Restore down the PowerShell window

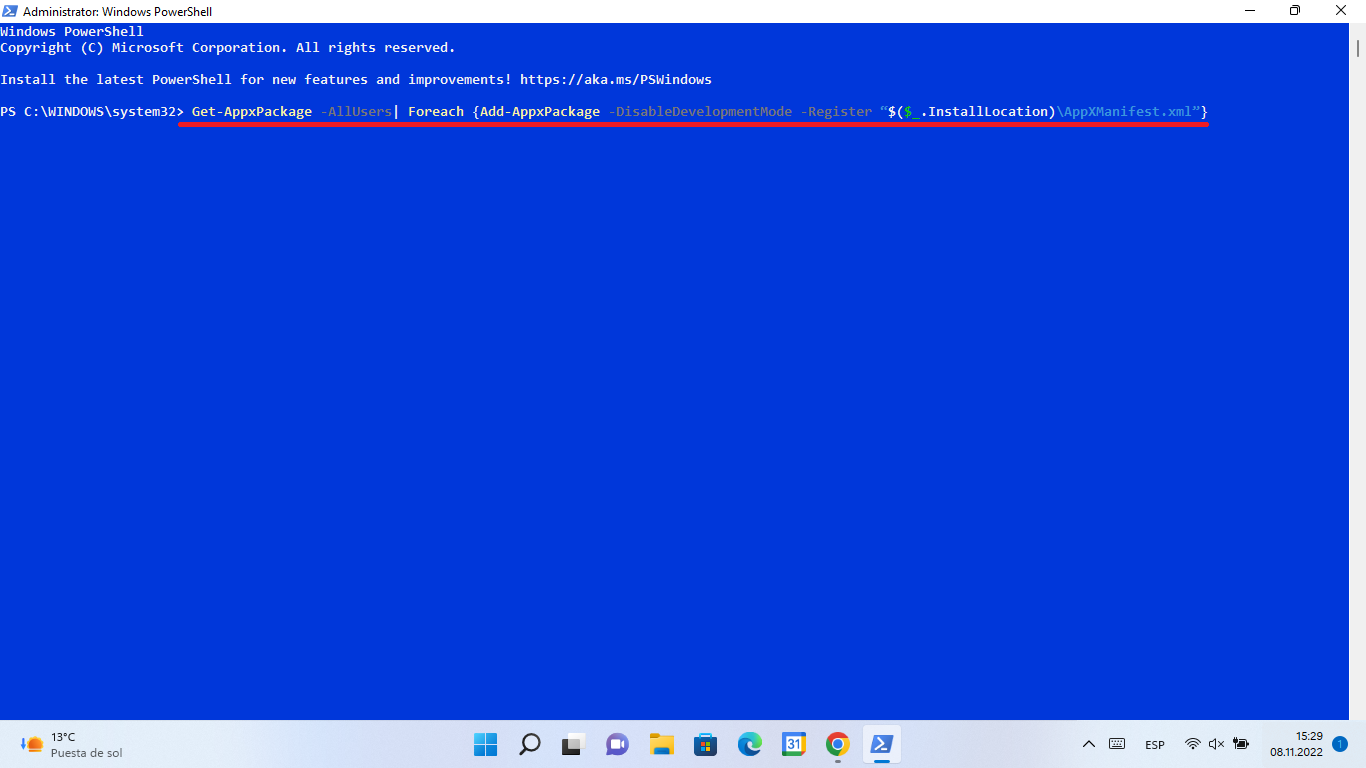point(1295,11)
